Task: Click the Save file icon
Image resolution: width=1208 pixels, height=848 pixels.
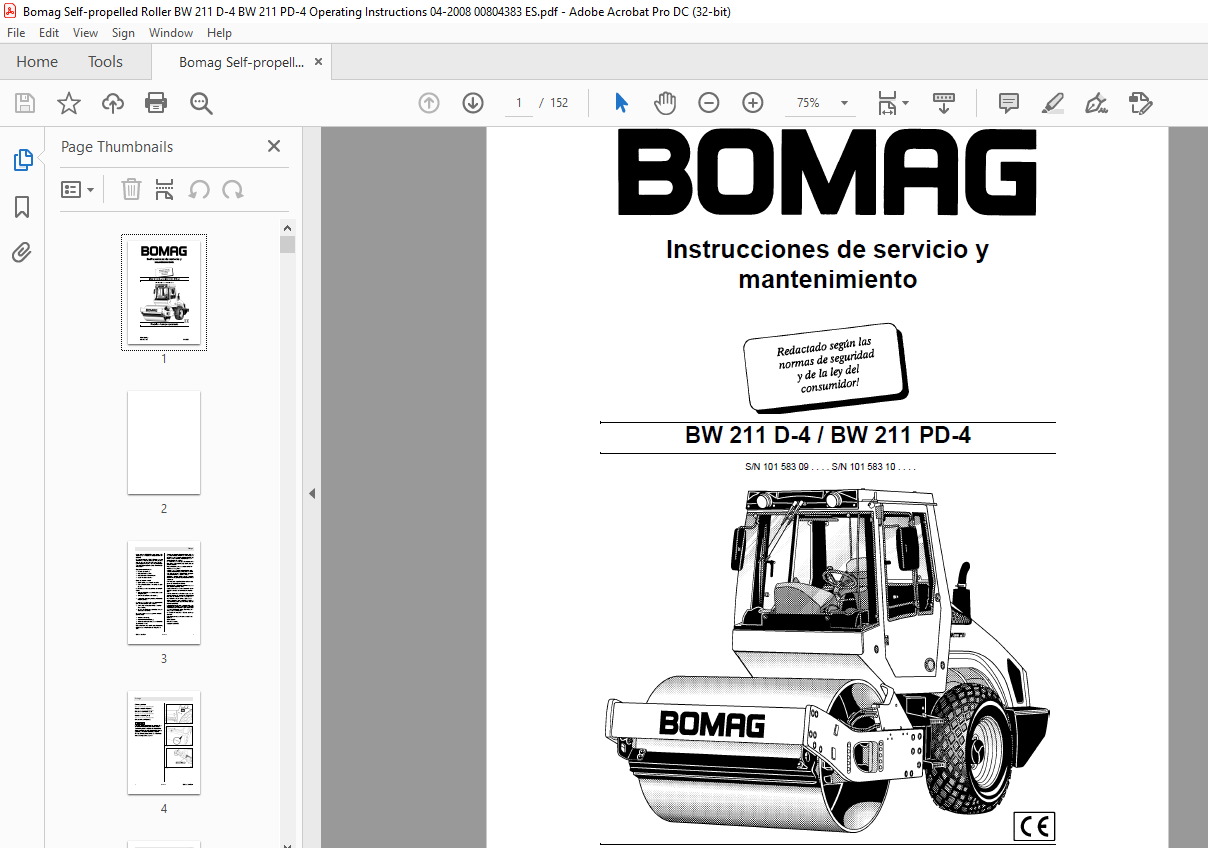Action: tap(25, 103)
